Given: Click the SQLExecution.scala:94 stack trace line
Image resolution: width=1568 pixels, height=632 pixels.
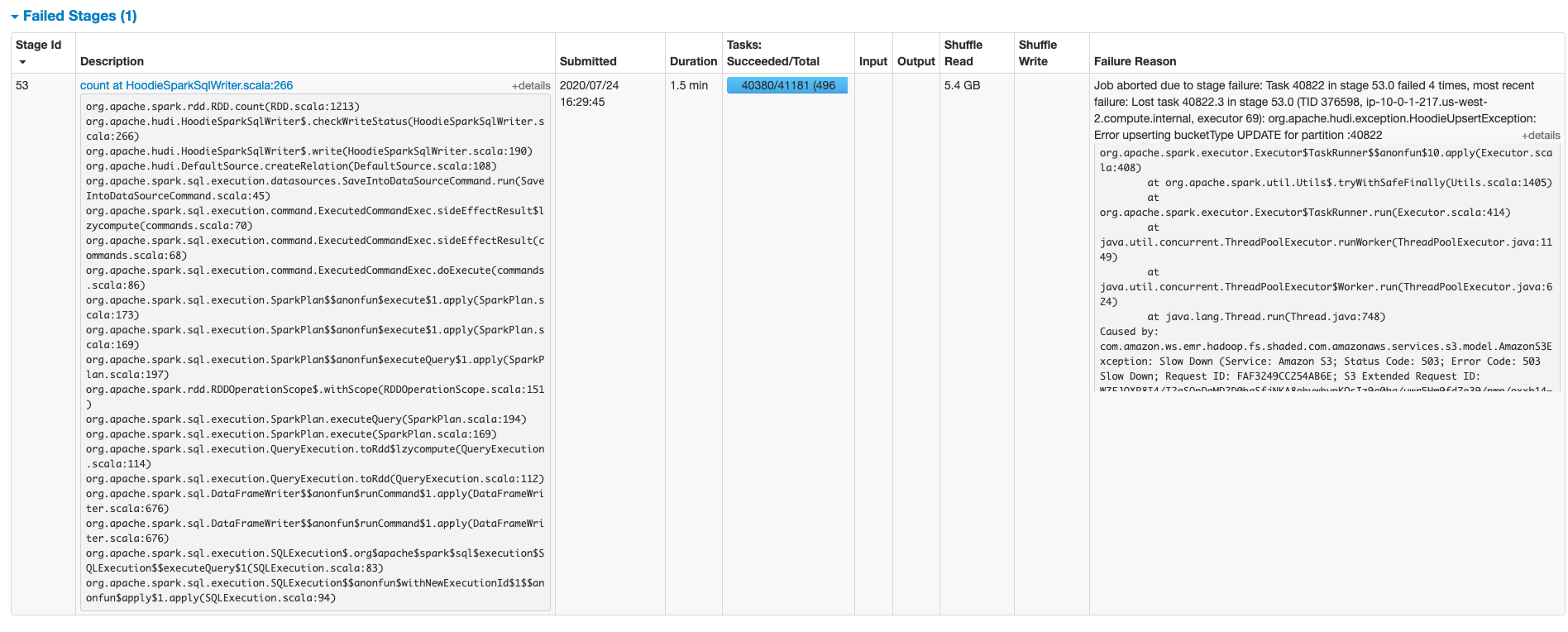Looking at the screenshot, I should tap(315, 591).
